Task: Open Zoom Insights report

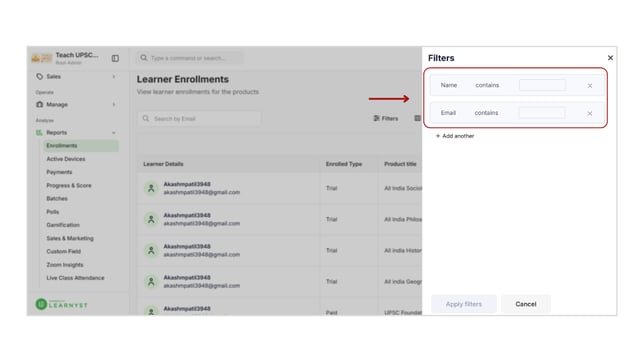Action: pos(64,265)
